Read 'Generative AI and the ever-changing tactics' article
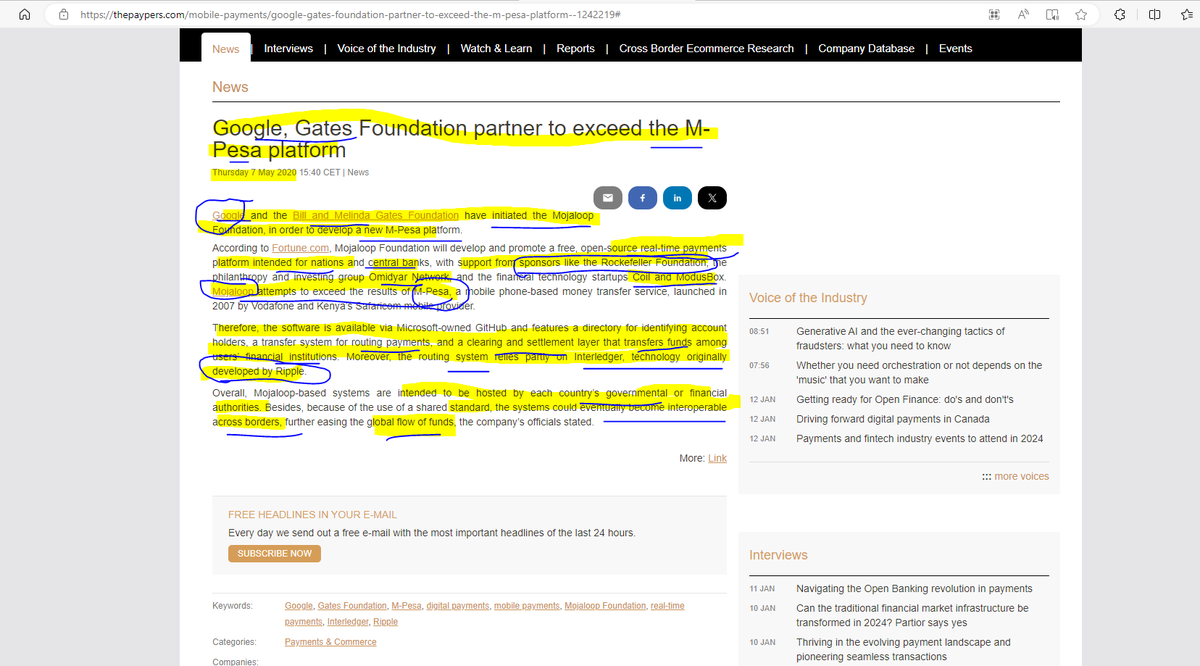 [x=900, y=338]
